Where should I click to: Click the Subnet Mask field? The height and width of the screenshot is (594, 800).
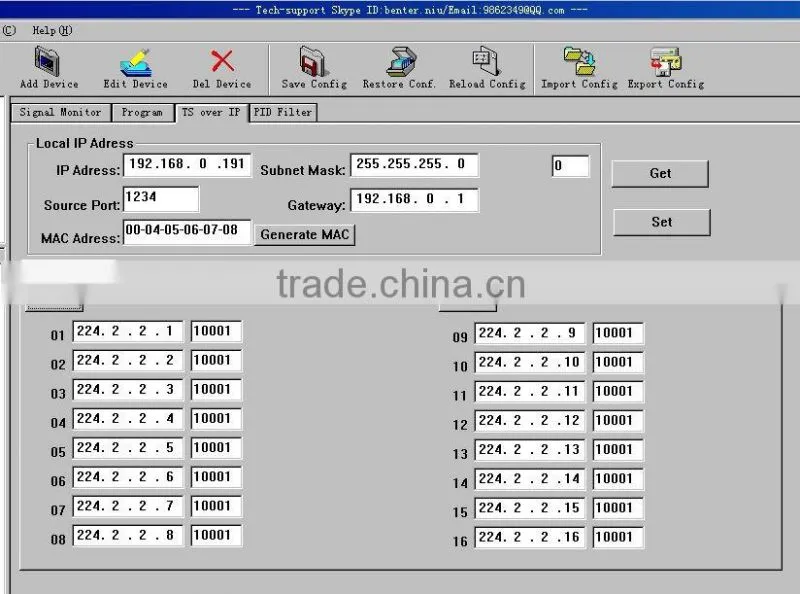(x=414, y=165)
